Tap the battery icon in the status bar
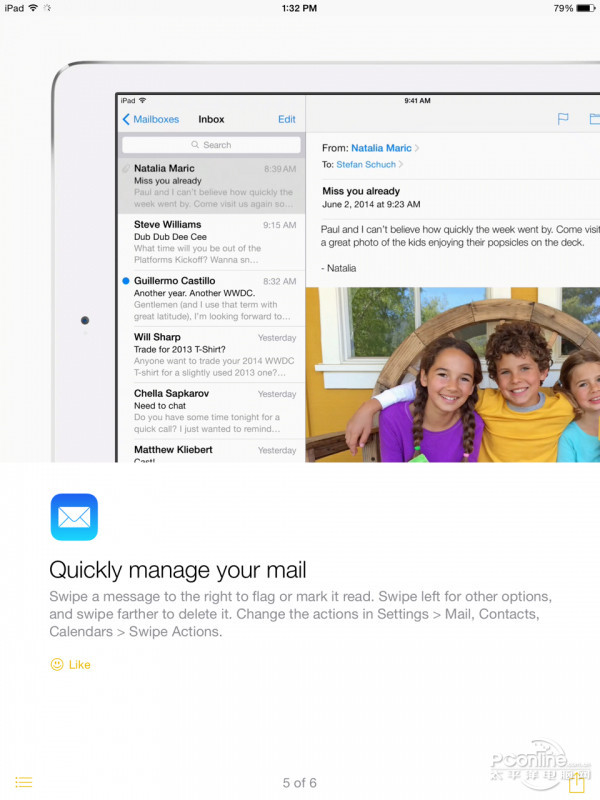Viewport: 600px width, 800px height. 586,8
